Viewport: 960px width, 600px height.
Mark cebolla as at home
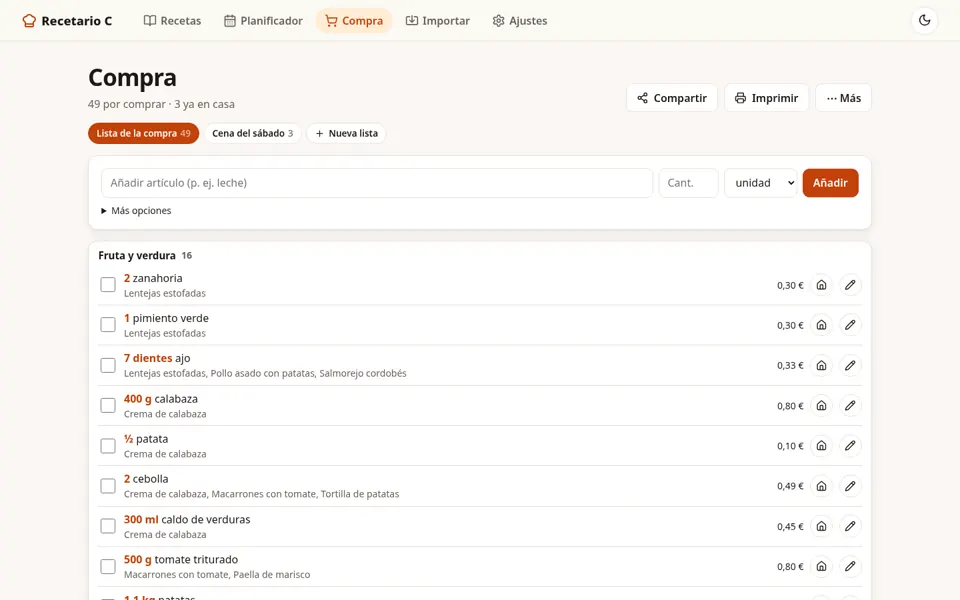point(821,486)
